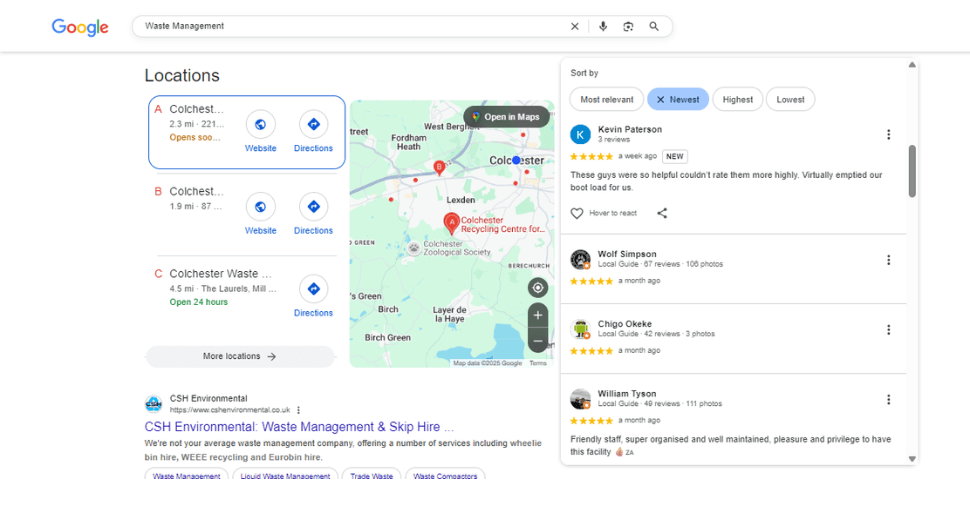
Task: Get Directions icon for location B
Action: click(314, 207)
